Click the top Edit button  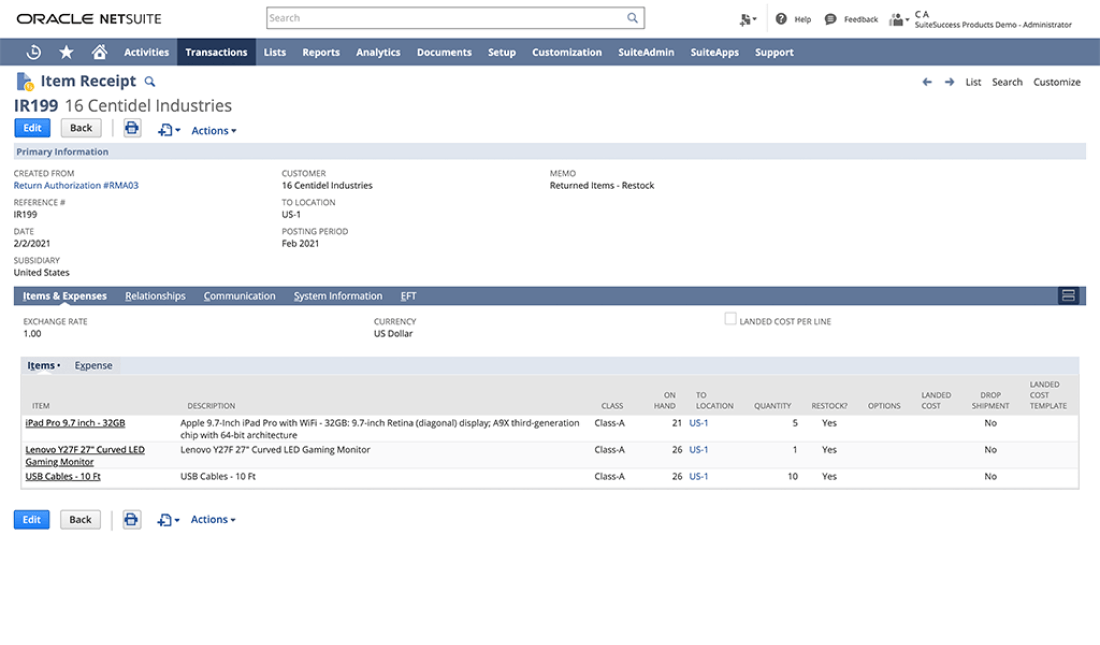32,128
